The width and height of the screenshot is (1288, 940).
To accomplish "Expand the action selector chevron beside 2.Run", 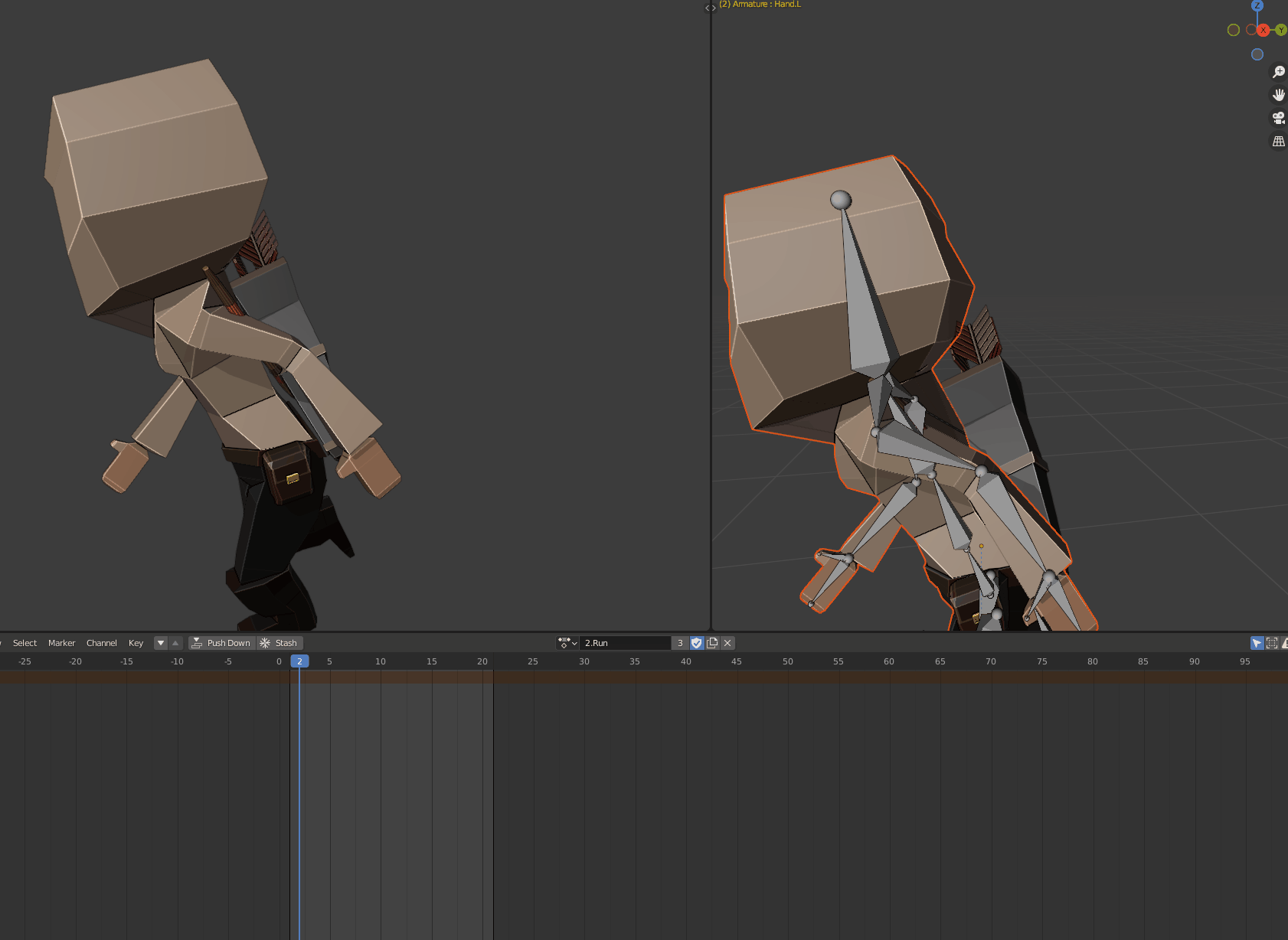I will click(x=574, y=643).
